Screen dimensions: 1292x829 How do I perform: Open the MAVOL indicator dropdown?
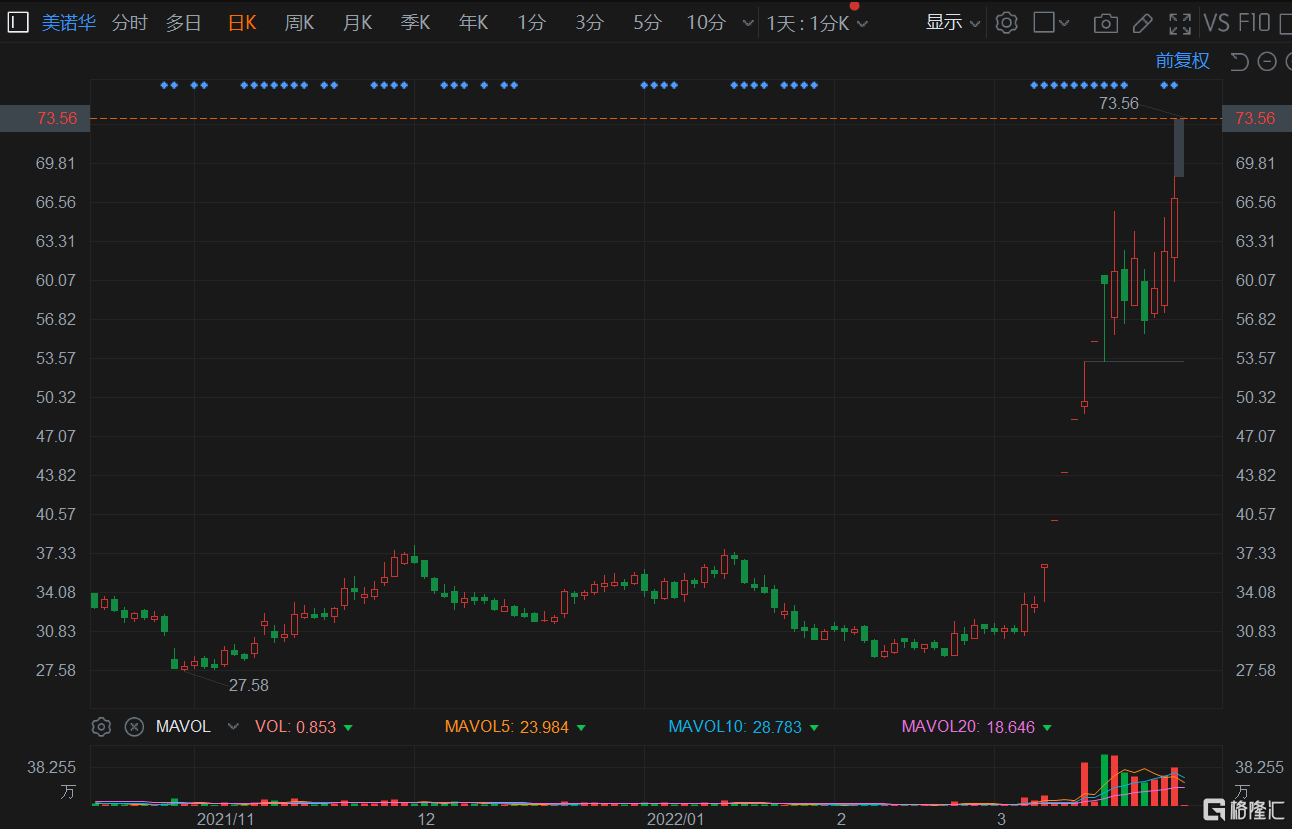coord(233,727)
